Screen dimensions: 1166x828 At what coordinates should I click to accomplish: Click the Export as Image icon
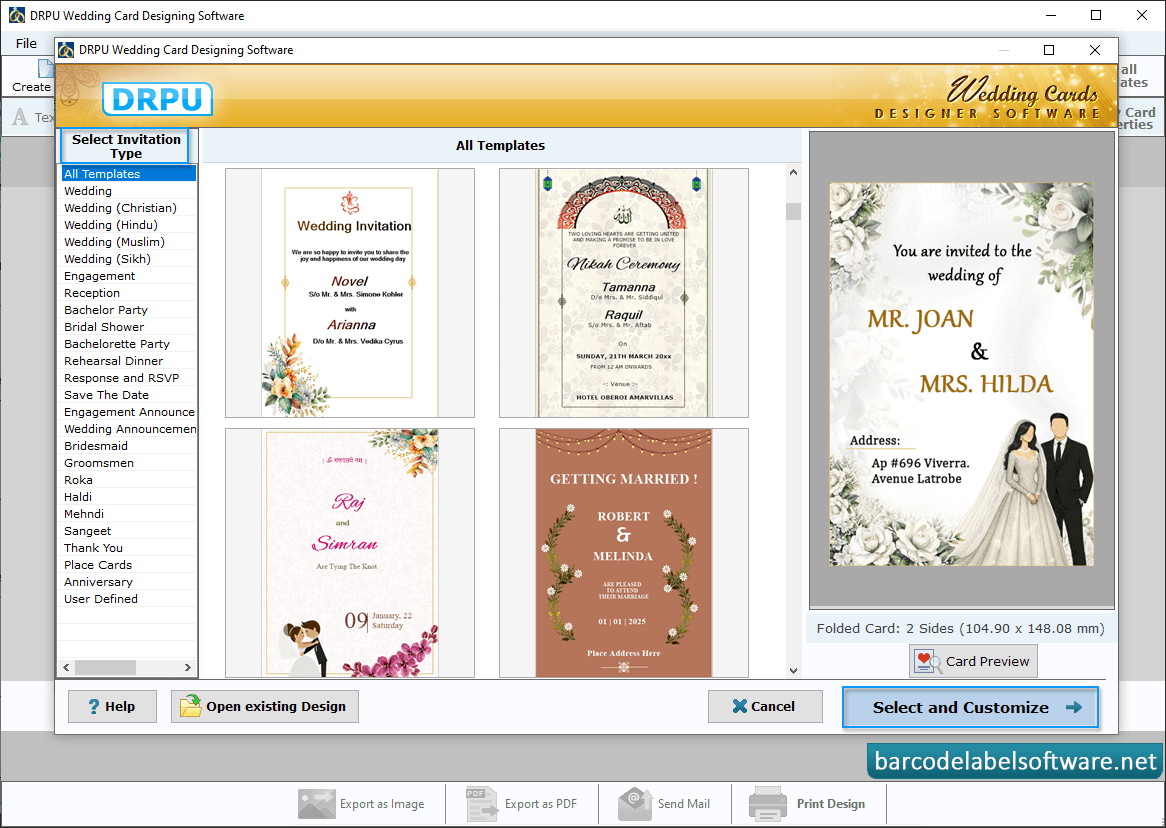[316, 804]
